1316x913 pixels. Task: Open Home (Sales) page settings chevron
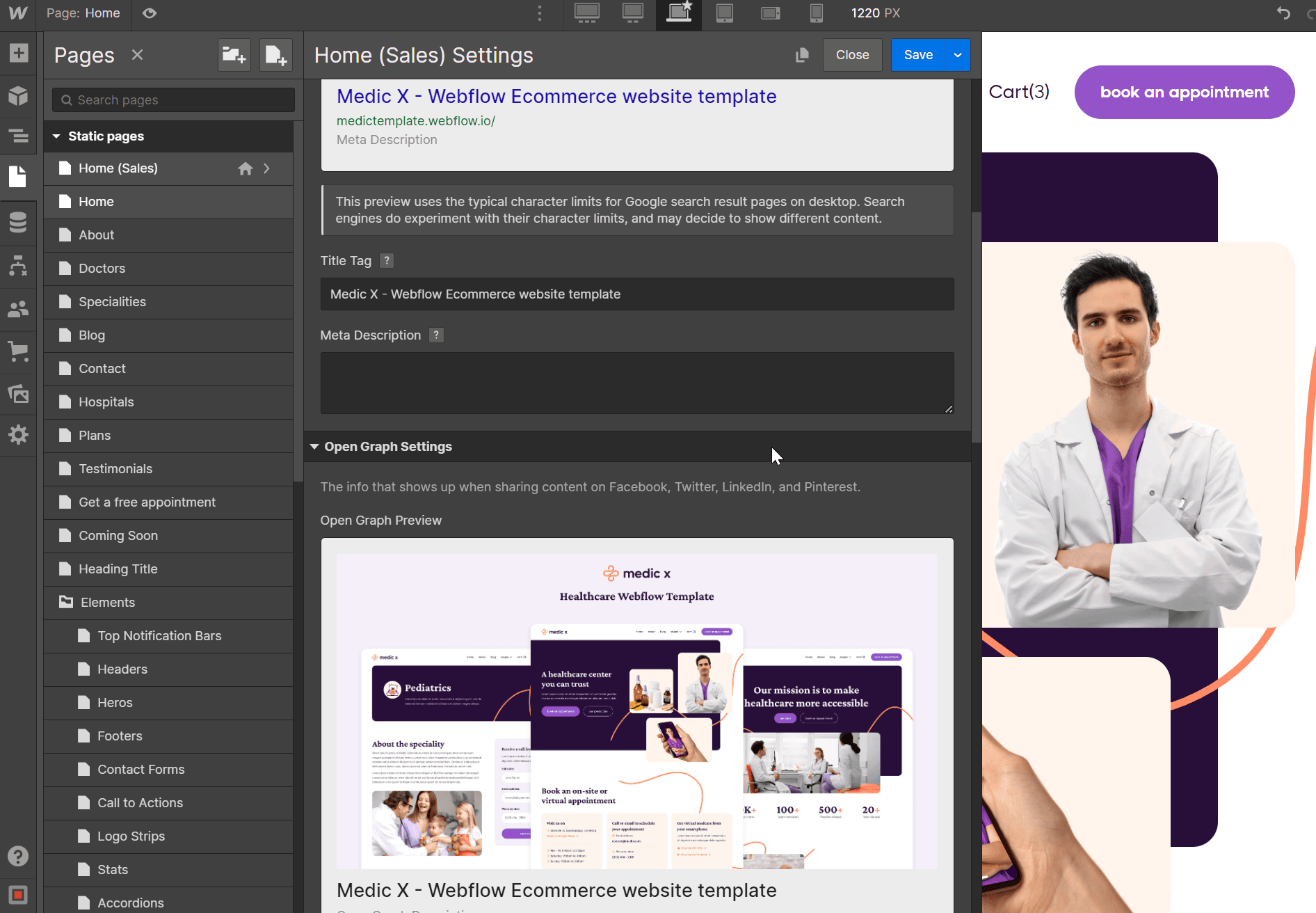point(266,168)
